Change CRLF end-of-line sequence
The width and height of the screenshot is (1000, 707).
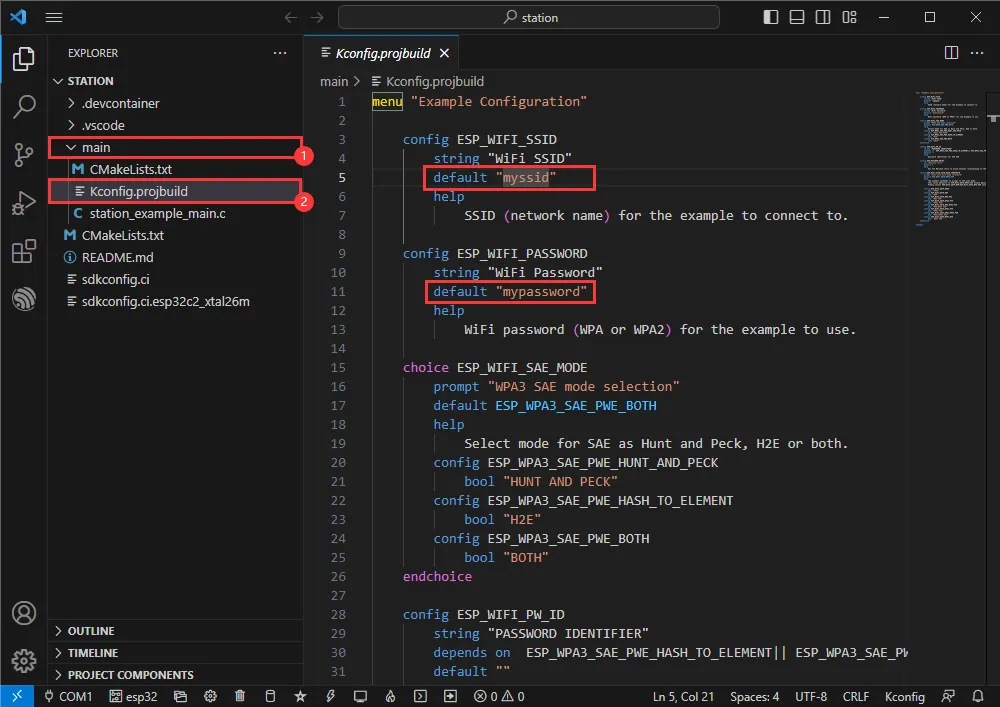pos(856,696)
